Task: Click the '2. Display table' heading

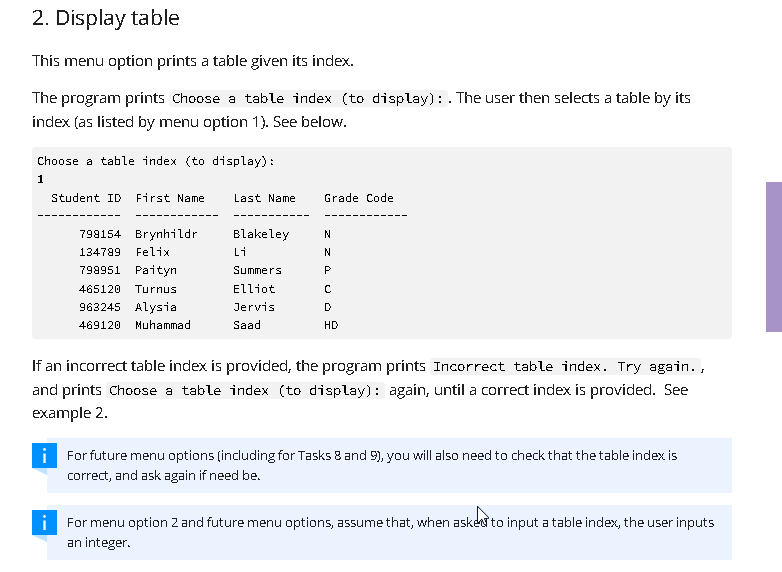Action: click(106, 18)
